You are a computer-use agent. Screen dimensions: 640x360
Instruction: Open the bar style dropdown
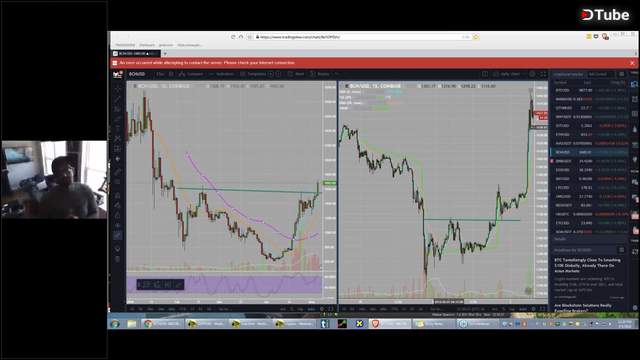(171, 74)
